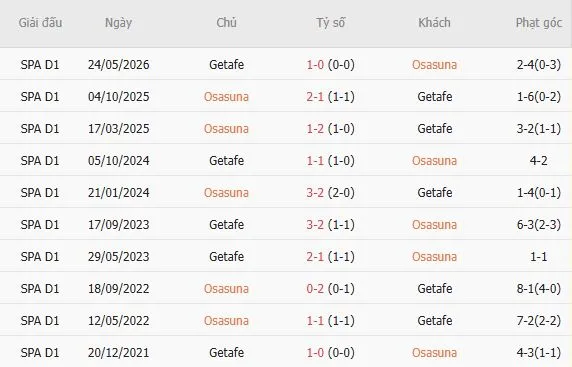This screenshot has width=572, height=367.
Task: Open the Getafe away team on 21/01/2024
Action: 434,193
